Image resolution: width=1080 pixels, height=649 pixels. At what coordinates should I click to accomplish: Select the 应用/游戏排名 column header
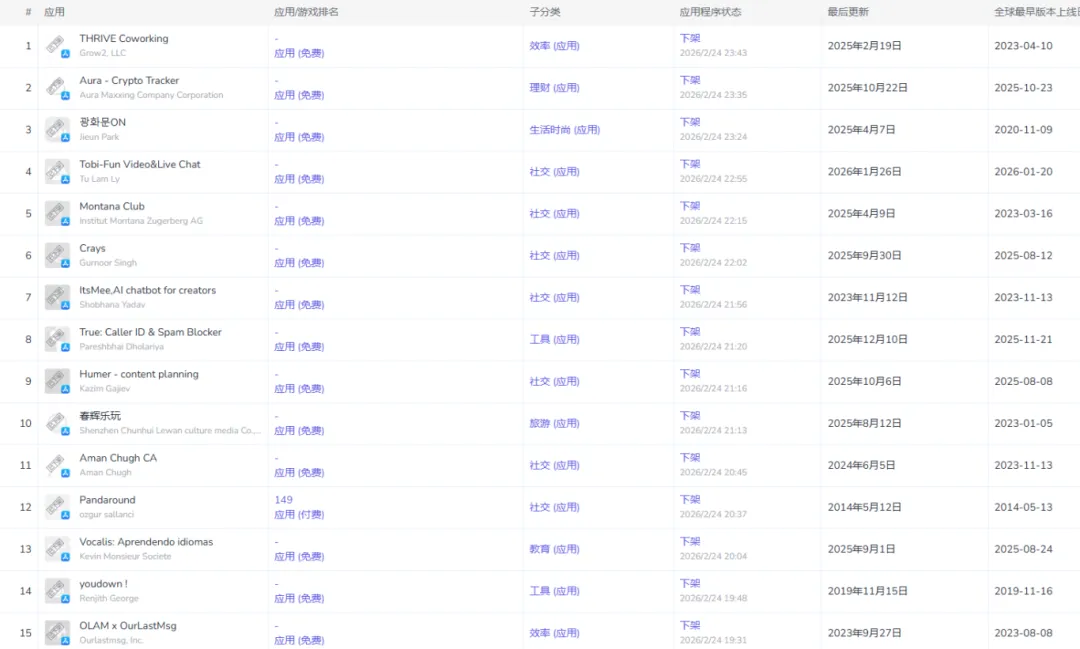(306, 12)
